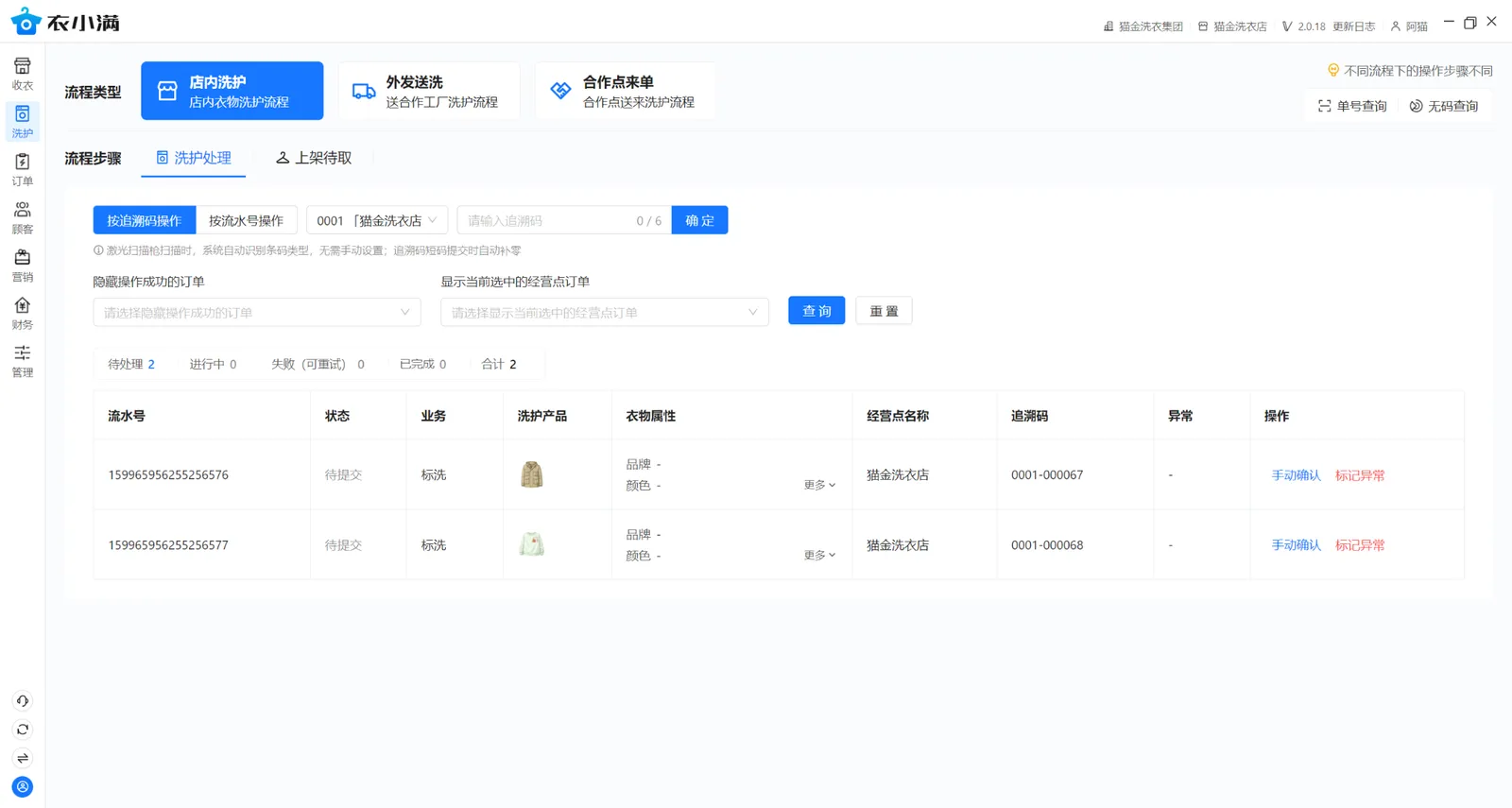Image resolution: width=1512 pixels, height=808 pixels.
Task: Select the 外发送洗 process type
Action: click(x=429, y=91)
